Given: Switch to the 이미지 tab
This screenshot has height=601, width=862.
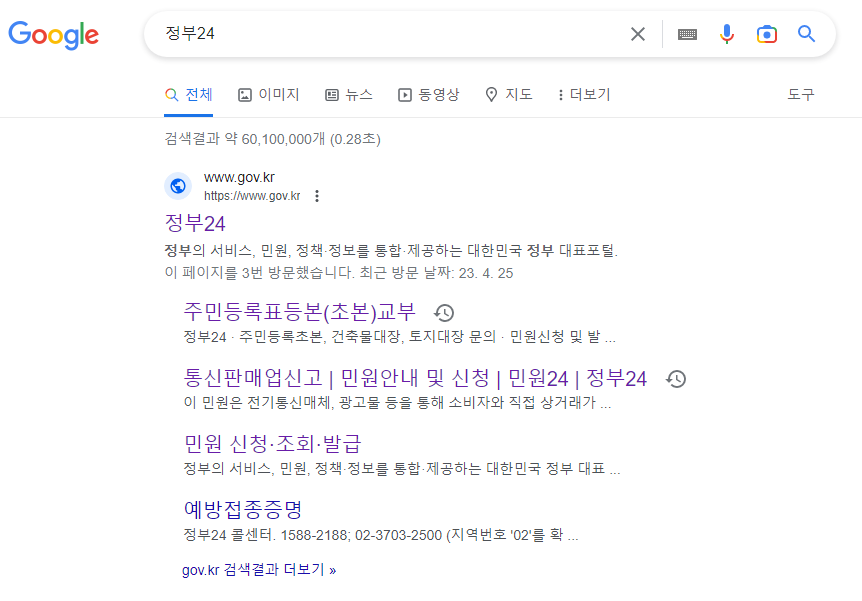Looking at the screenshot, I should [x=268, y=95].
